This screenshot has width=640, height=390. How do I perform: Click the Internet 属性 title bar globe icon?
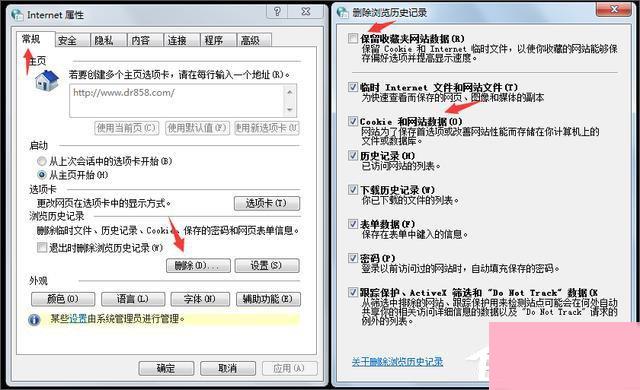[x=17, y=15]
